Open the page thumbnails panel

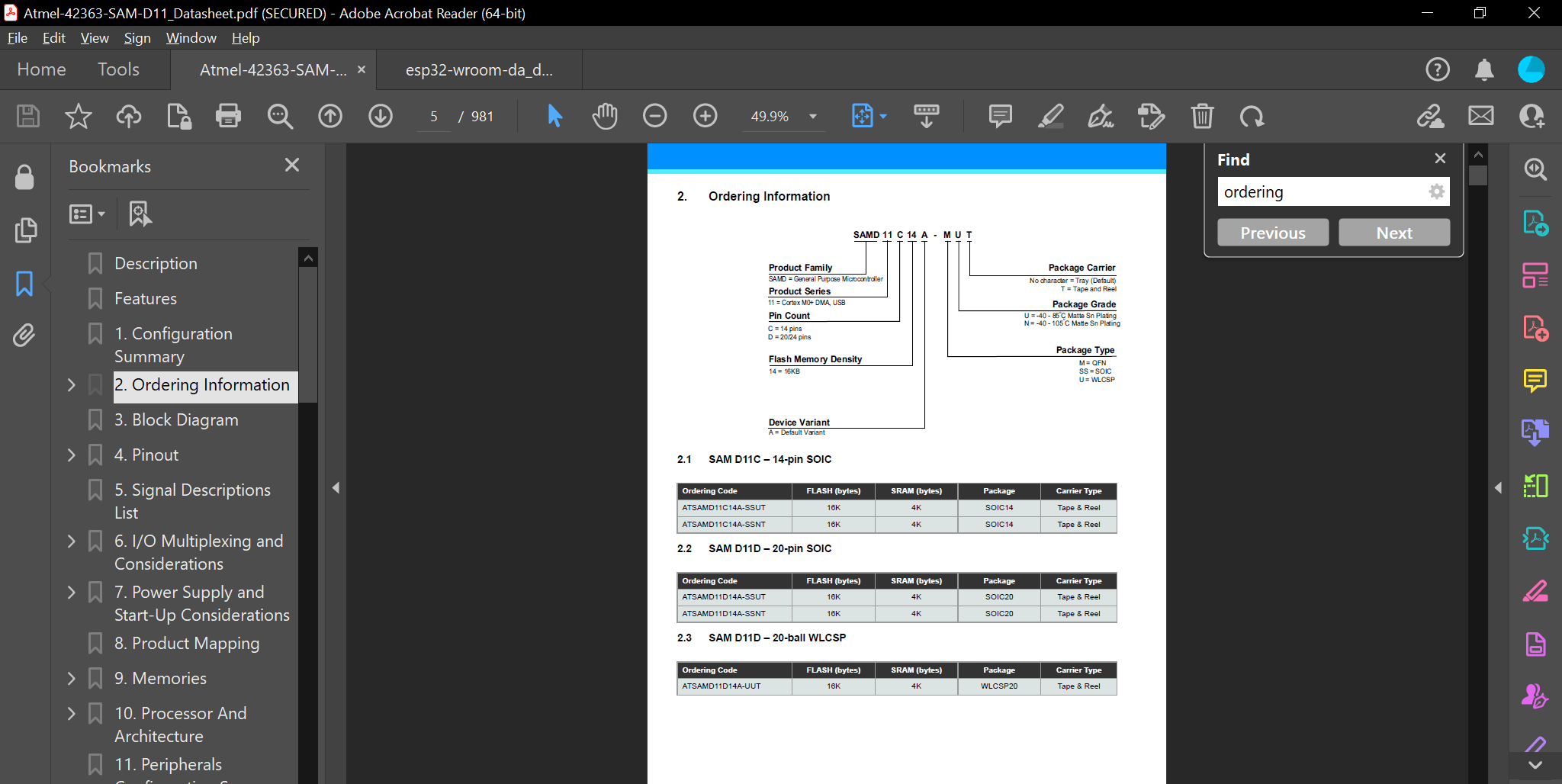click(25, 230)
